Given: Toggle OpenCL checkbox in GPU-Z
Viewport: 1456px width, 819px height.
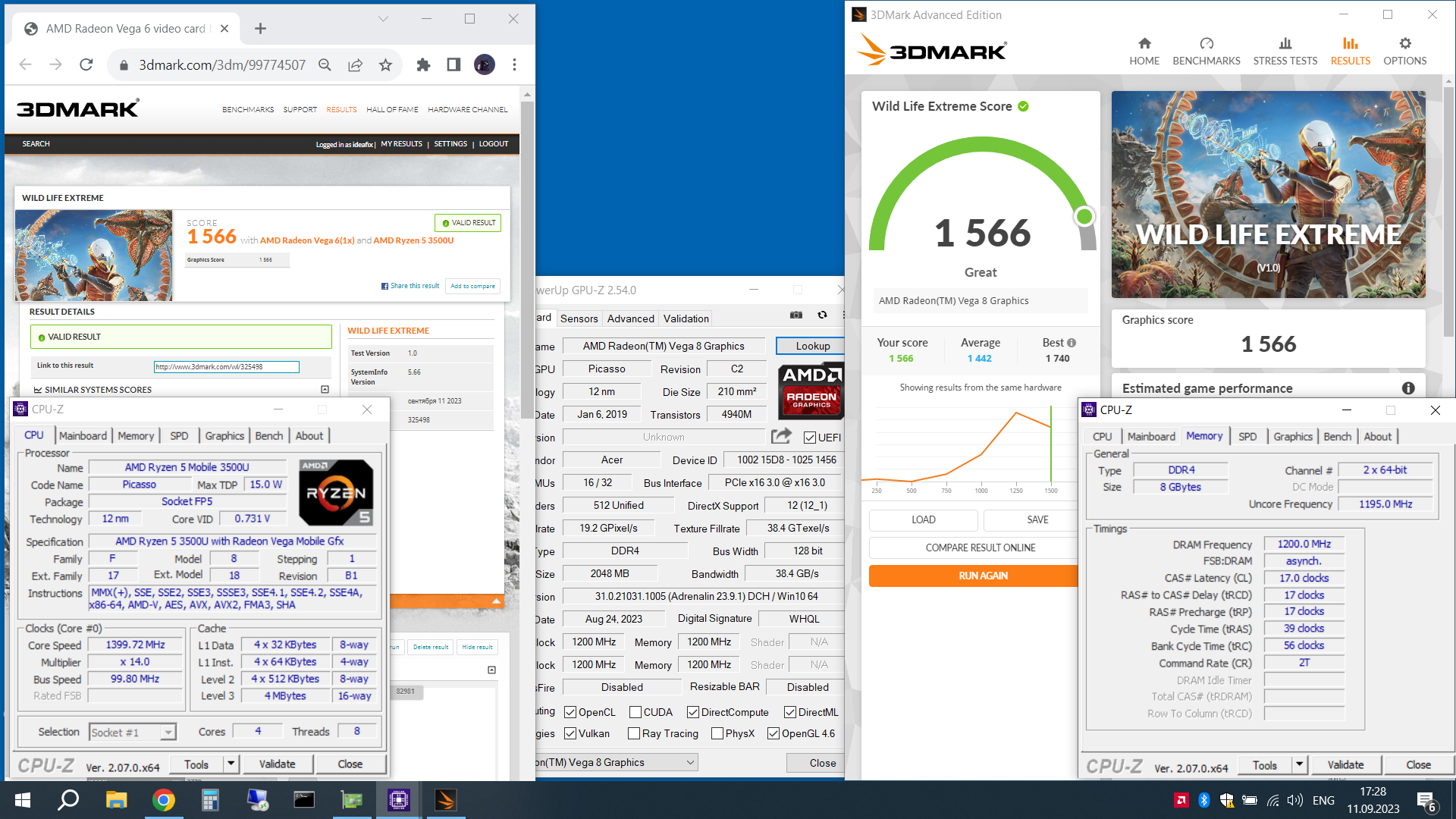Looking at the screenshot, I should (570, 712).
